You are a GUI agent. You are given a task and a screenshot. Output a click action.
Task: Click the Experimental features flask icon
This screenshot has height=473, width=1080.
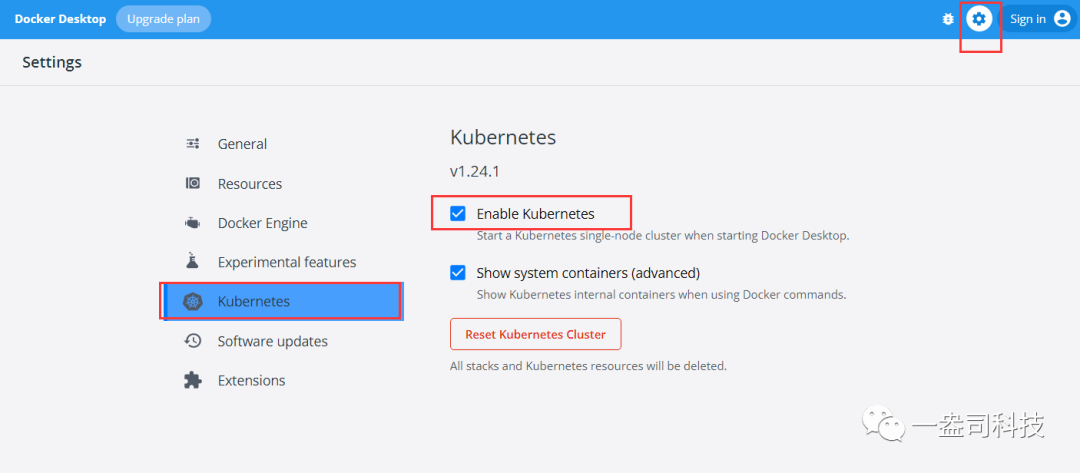[193, 262]
